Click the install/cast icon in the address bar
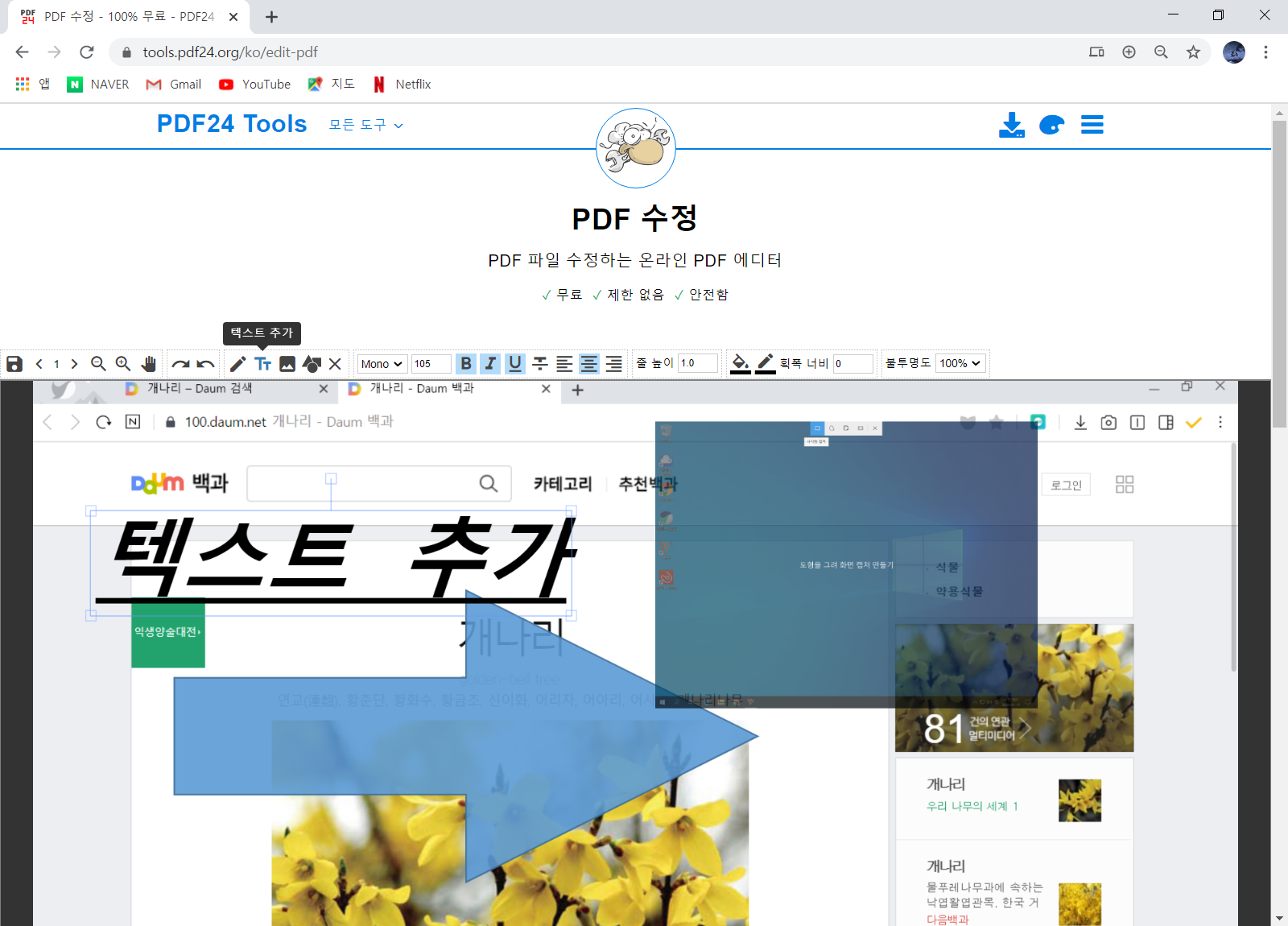The height and width of the screenshot is (926, 1288). [x=1096, y=52]
